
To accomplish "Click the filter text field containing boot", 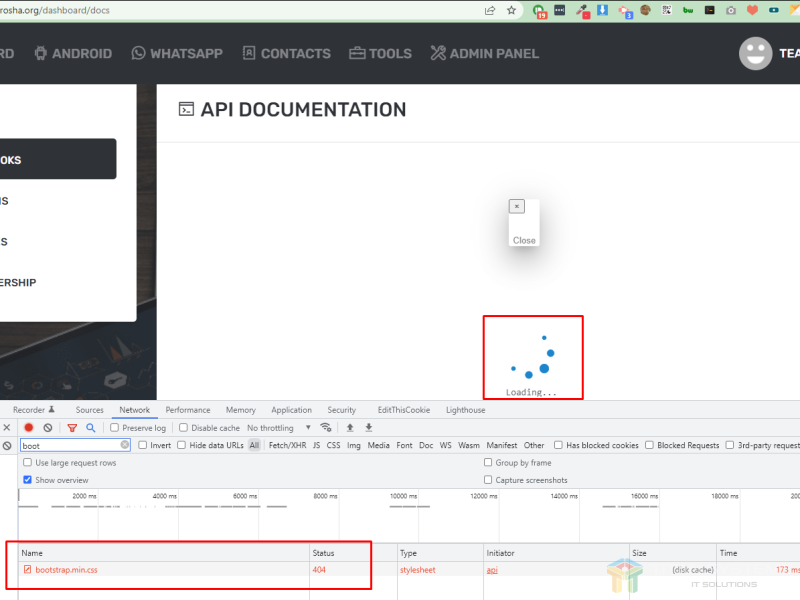I will [x=70, y=445].
